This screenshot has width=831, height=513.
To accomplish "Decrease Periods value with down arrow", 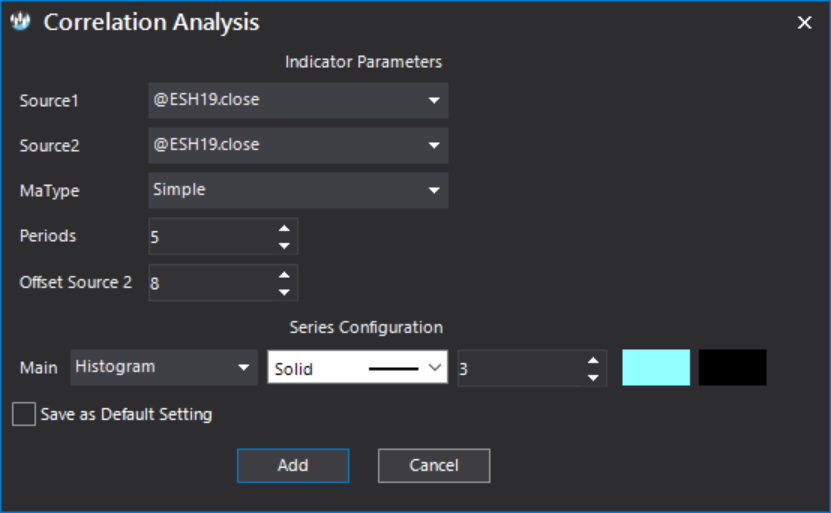I will click(284, 245).
